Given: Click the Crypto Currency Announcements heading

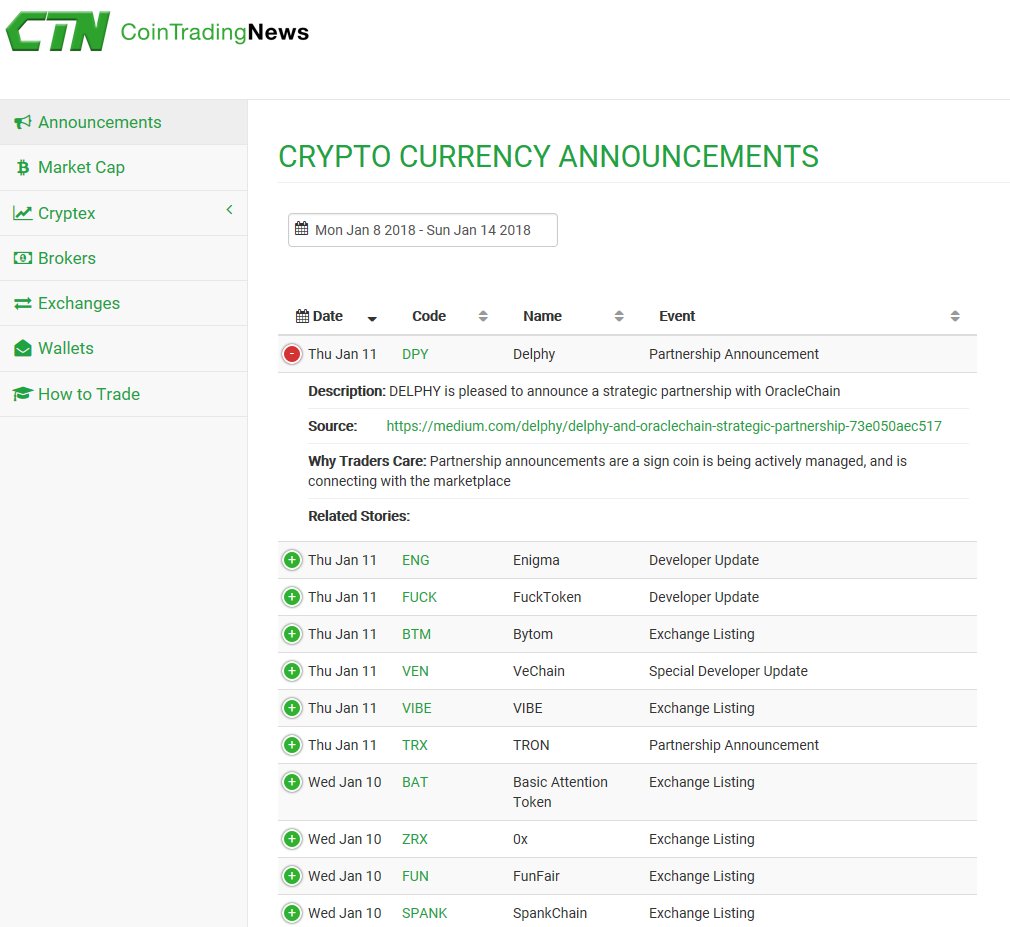Looking at the screenshot, I should 548,157.
